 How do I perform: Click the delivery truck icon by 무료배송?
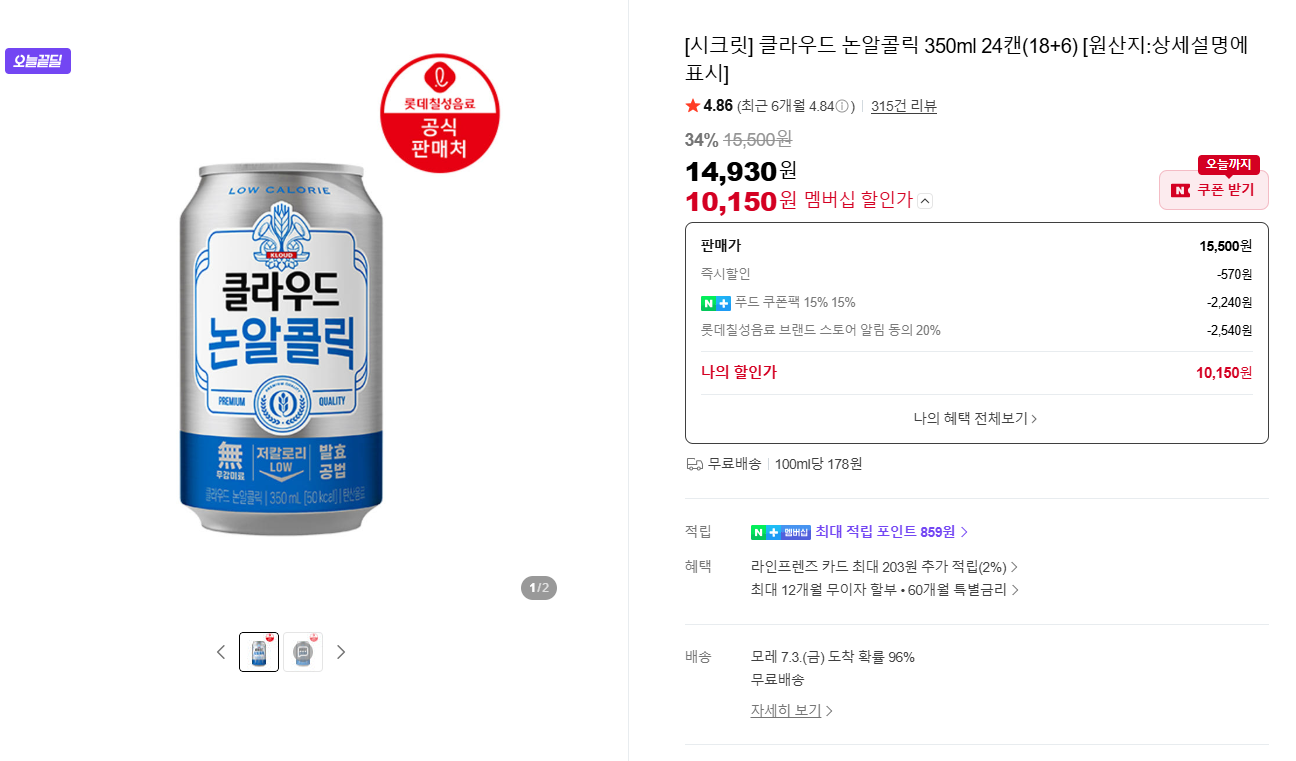[x=694, y=464]
